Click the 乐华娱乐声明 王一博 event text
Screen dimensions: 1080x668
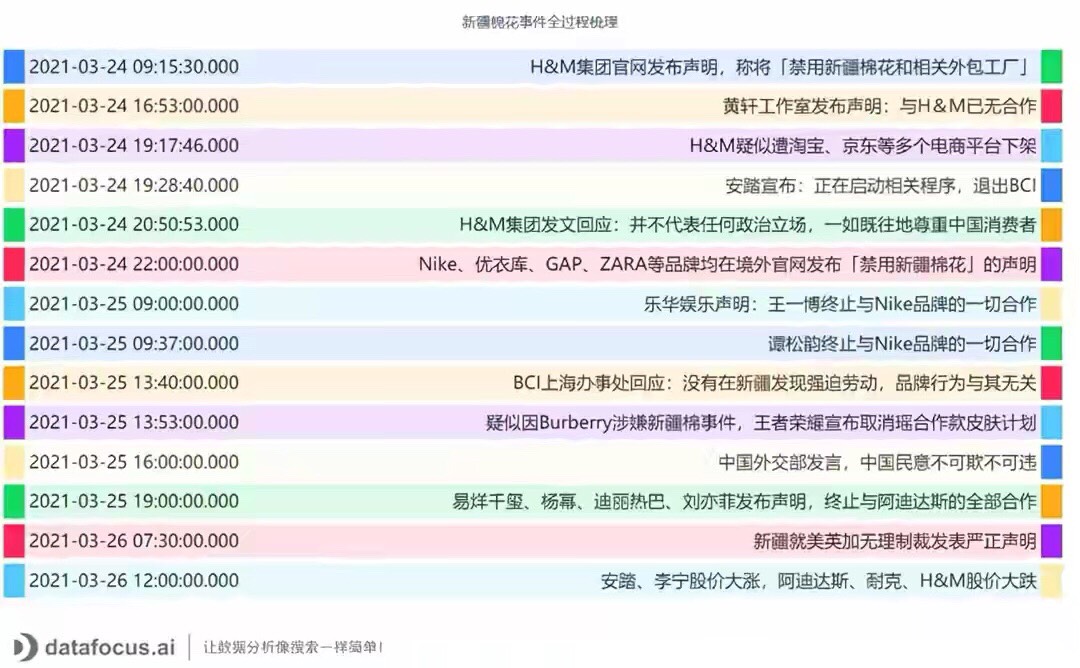(840, 304)
